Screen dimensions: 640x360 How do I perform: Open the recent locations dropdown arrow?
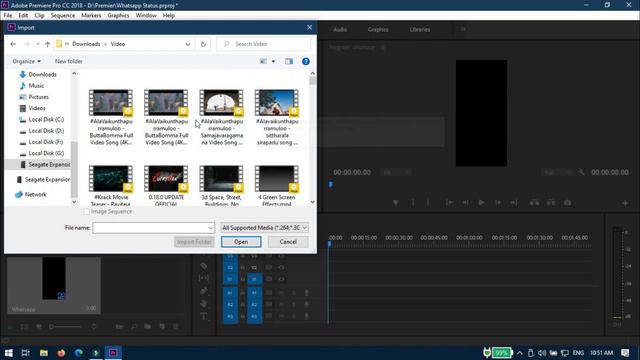tap(38, 44)
